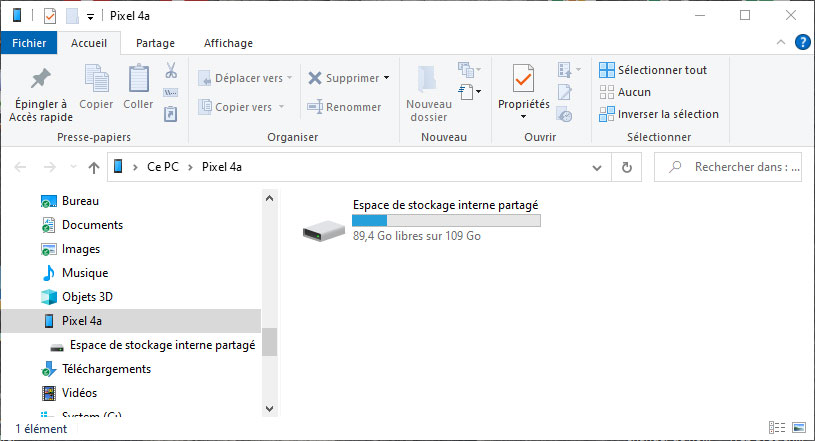This screenshot has height=441, width=815.
Task: Switch to large icons view in status bar
Action: click(799, 427)
